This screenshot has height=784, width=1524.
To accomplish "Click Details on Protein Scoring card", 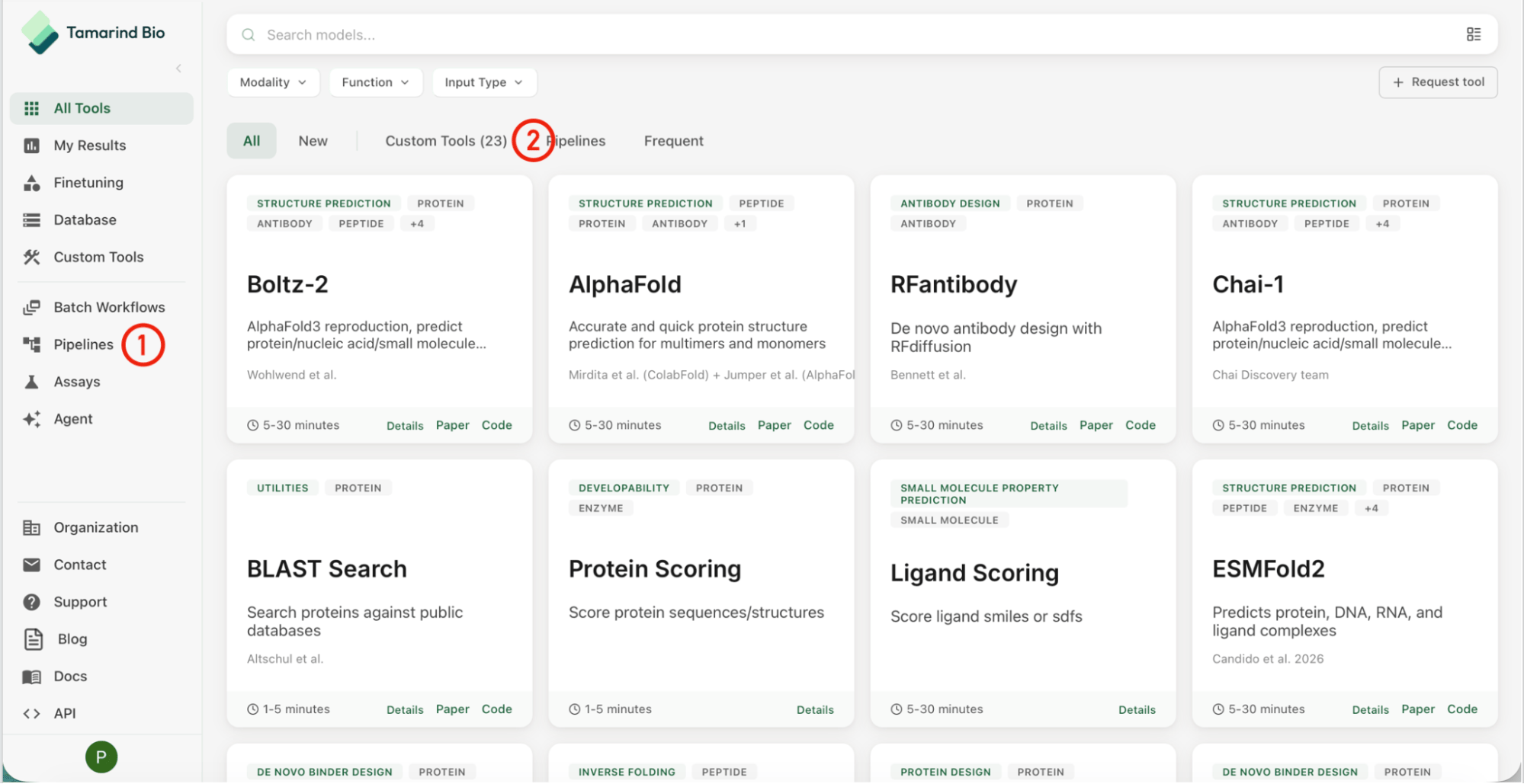I will pos(815,710).
